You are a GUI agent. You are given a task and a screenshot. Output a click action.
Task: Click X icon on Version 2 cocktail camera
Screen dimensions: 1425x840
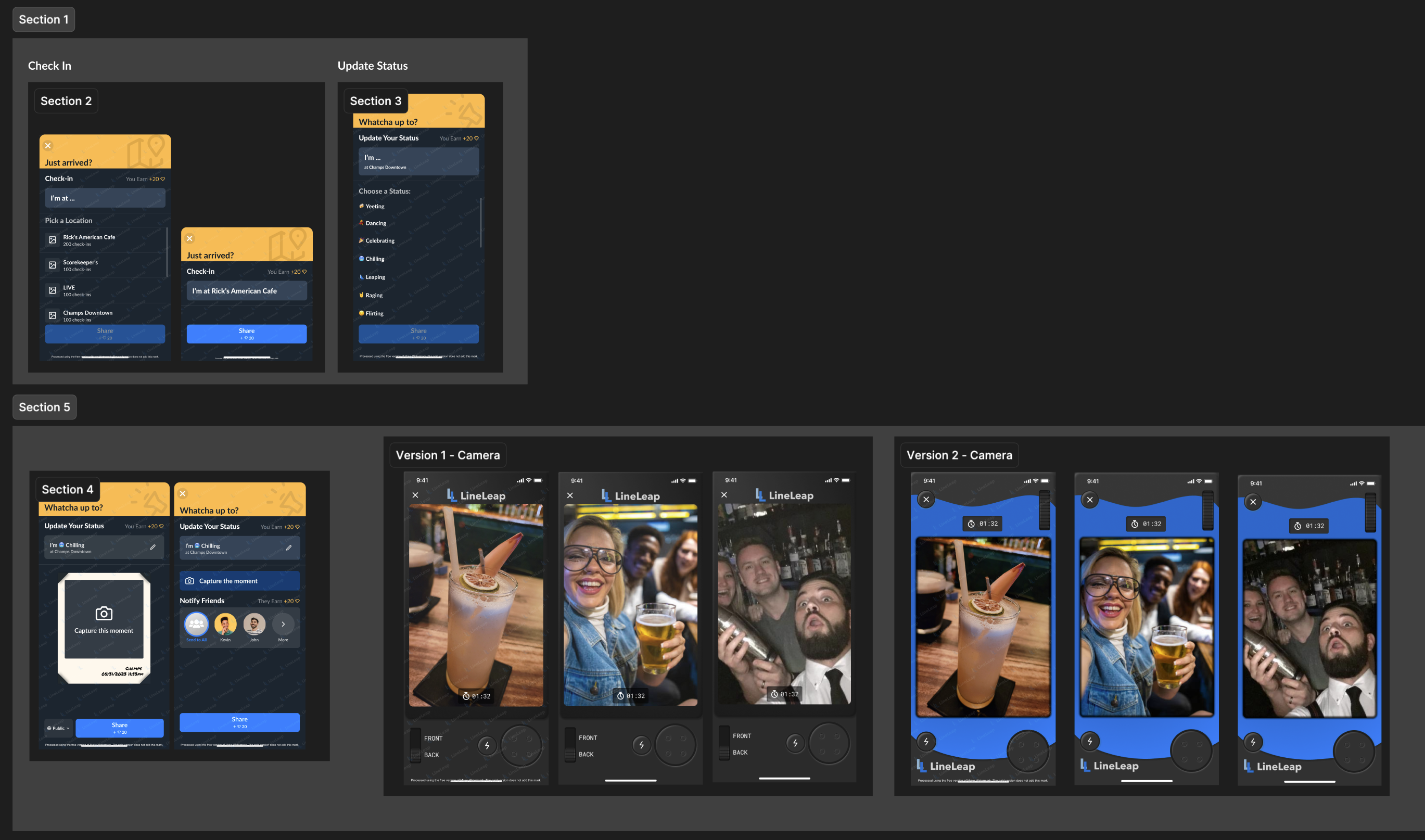click(926, 499)
